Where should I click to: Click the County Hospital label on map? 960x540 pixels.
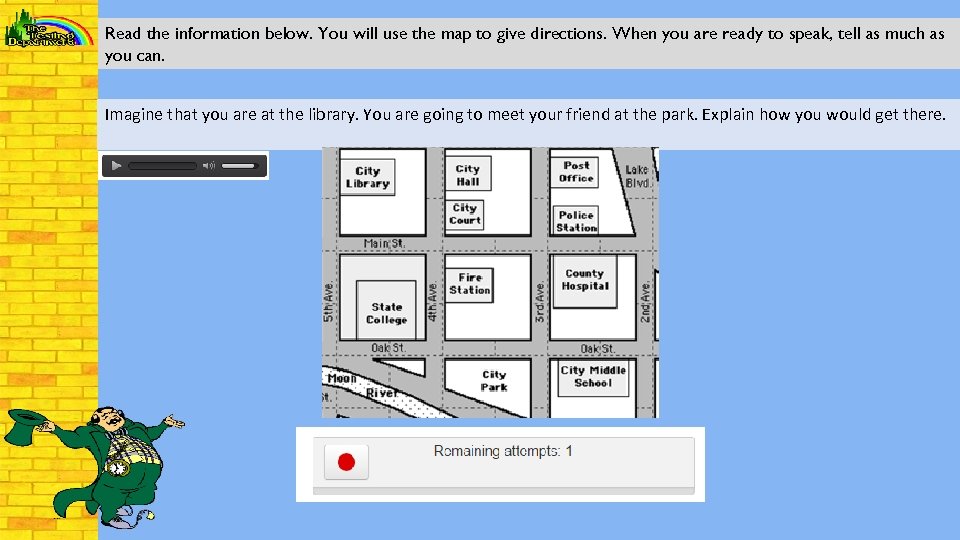coord(585,280)
